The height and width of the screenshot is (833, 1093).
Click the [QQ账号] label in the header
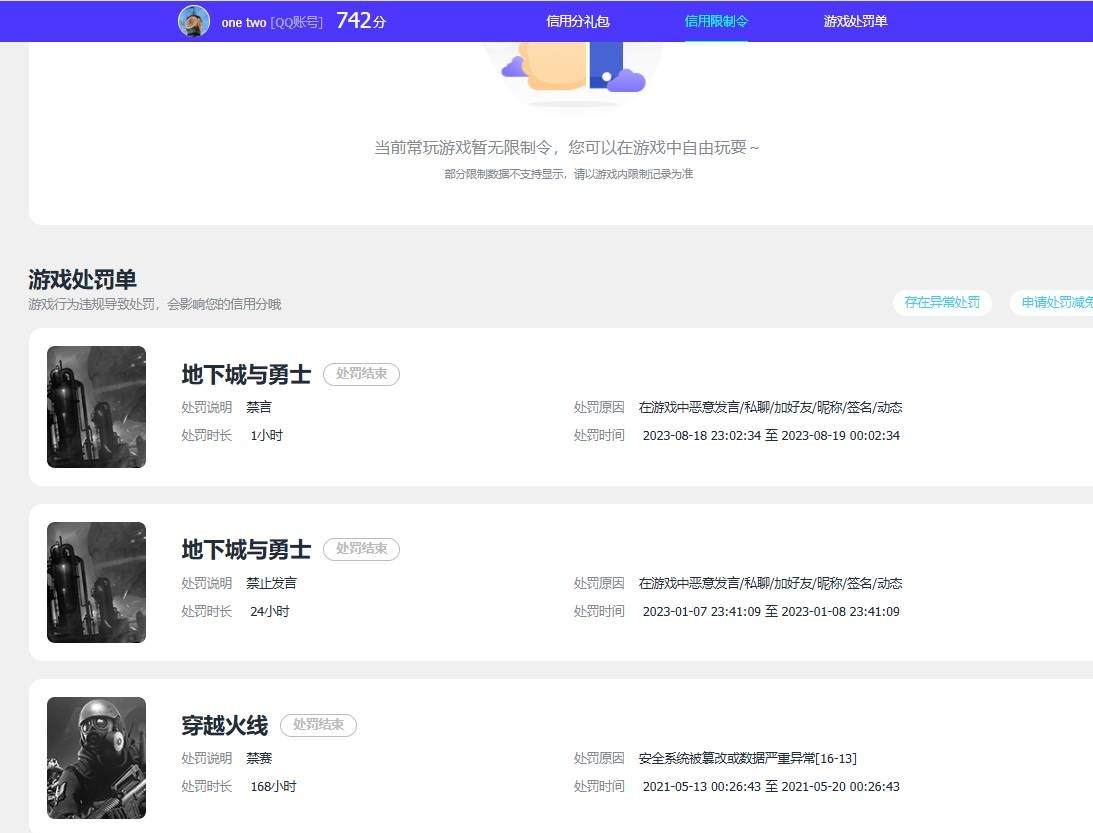296,22
